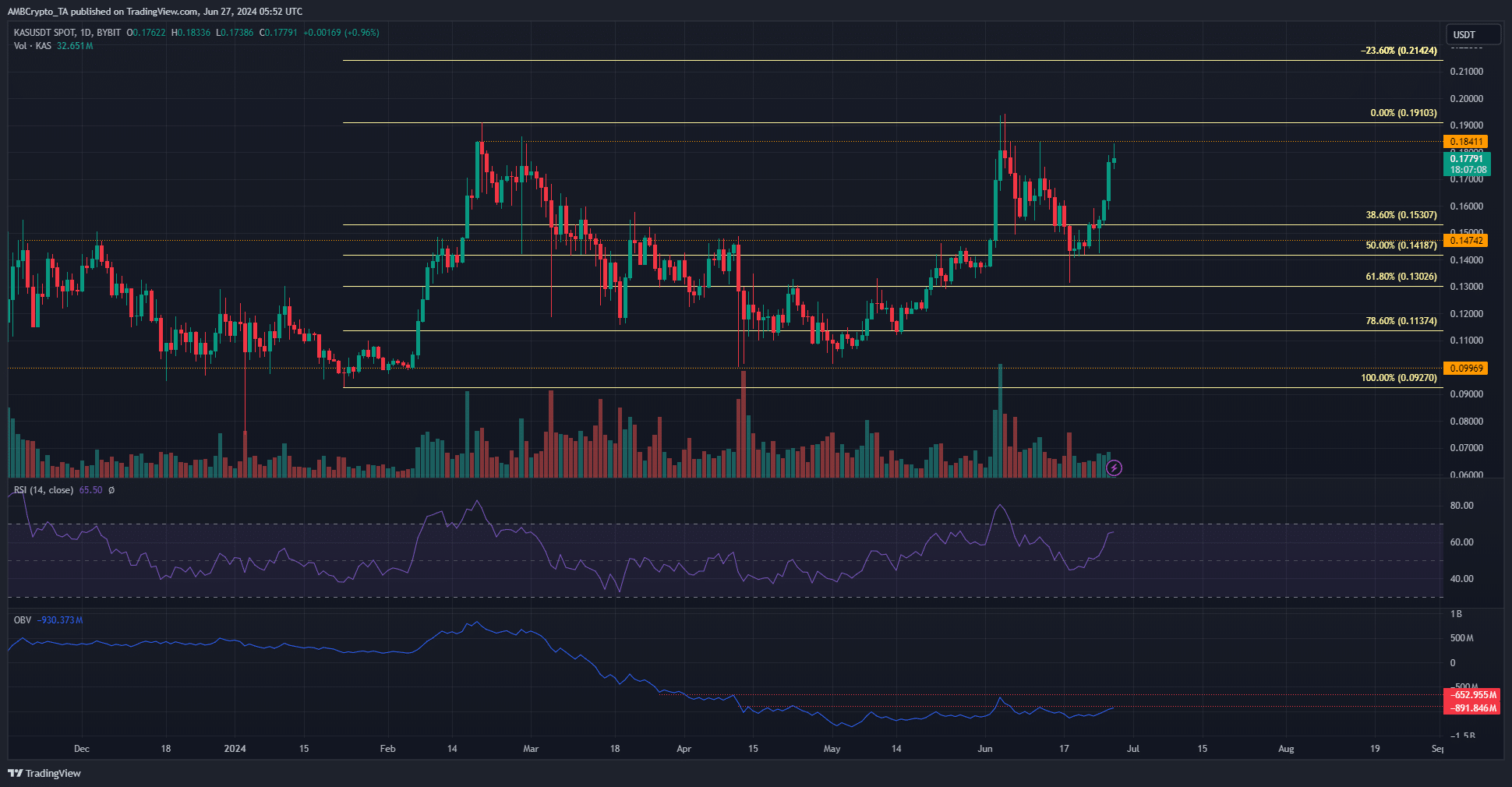Image resolution: width=1512 pixels, height=787 pixels.
Task: Select the -23.60% (0.21424) Fibonacci label
Action: (x=1399, y=51)
